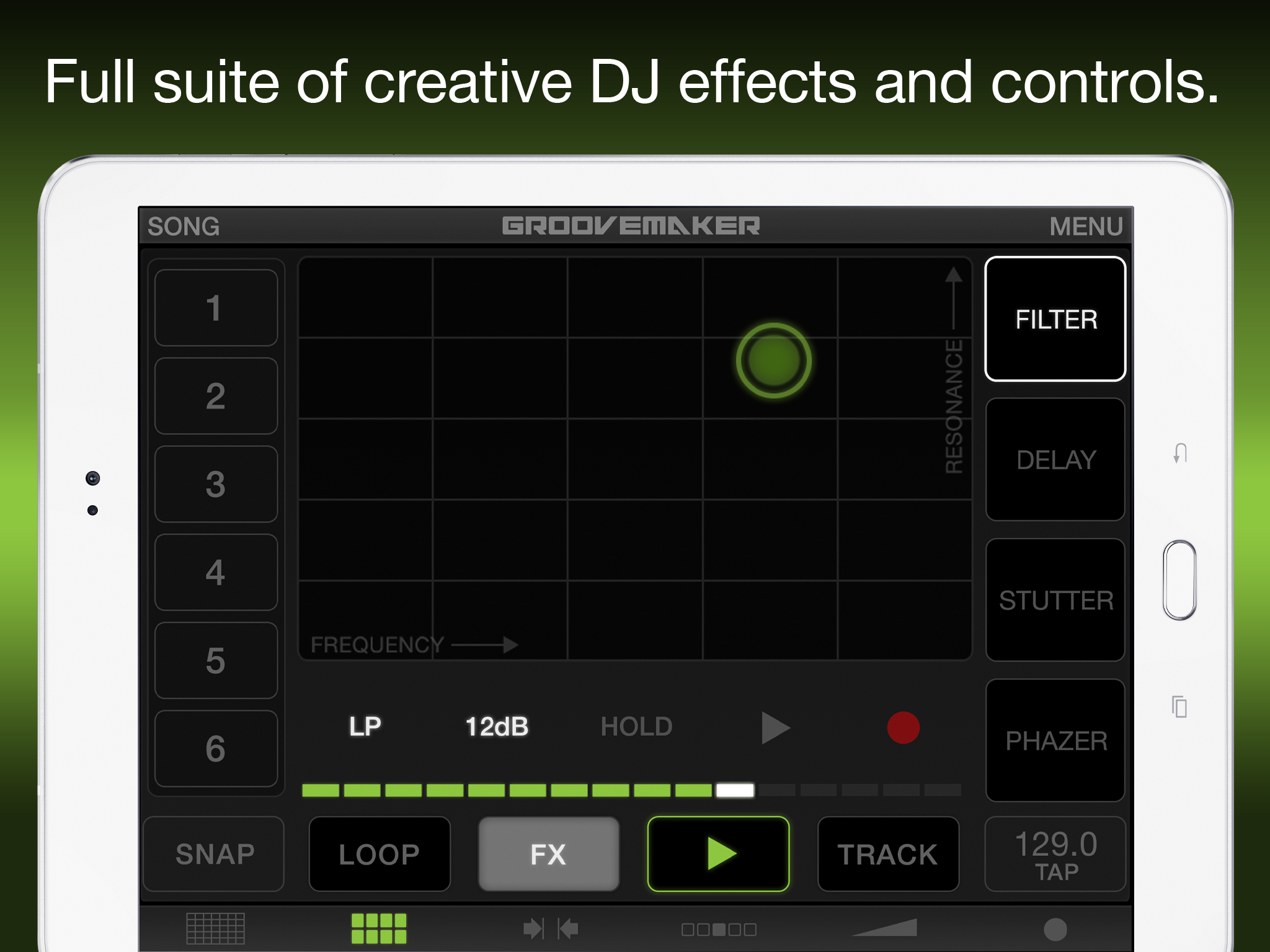The width and height of the screenshot is (1270, 952).
Task: Change the LP filter type
Action: coord(365,726)
